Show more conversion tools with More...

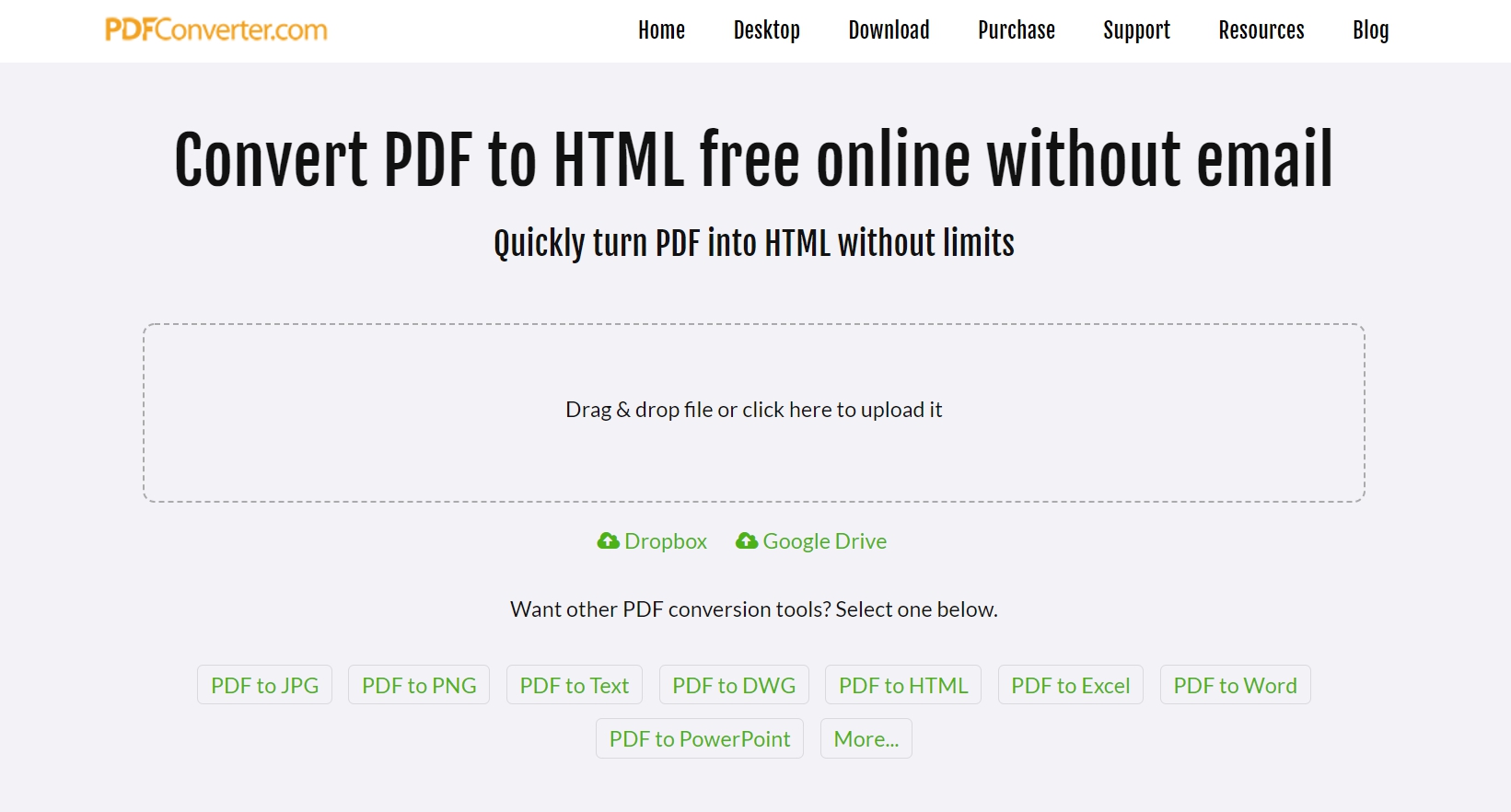(x=866, y=738)
